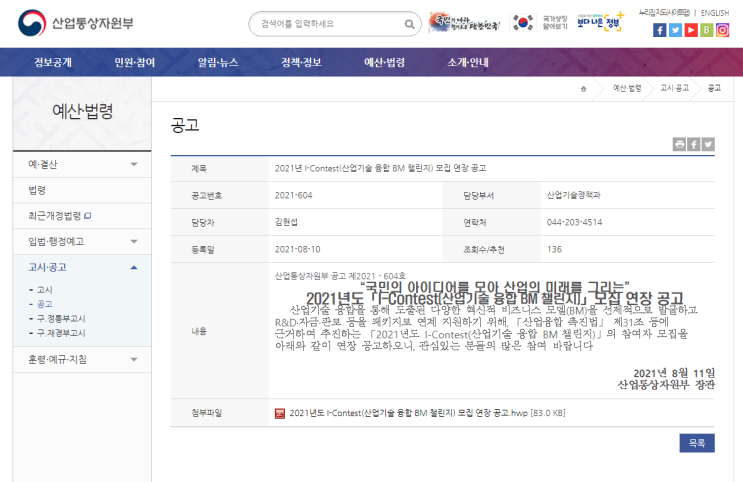Image resolution: width=743 pixels, height=482 pixels.
Task: Click the Ministry logo 산업통상자원부
Action: point(76,23)
